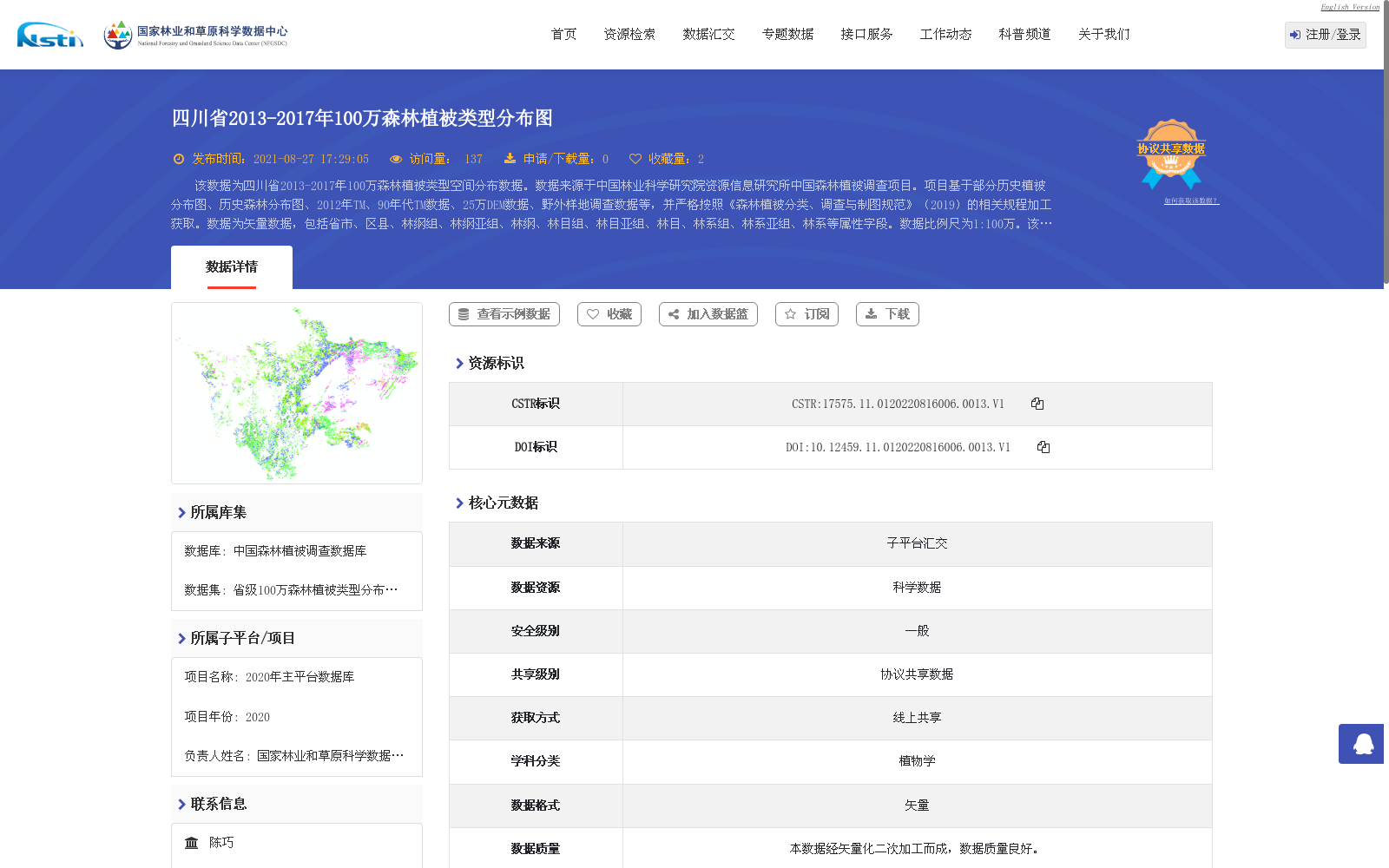Screen dimensions: 1389x868
Task: Open the 关于我们 menu
Action: [1103, 35]
